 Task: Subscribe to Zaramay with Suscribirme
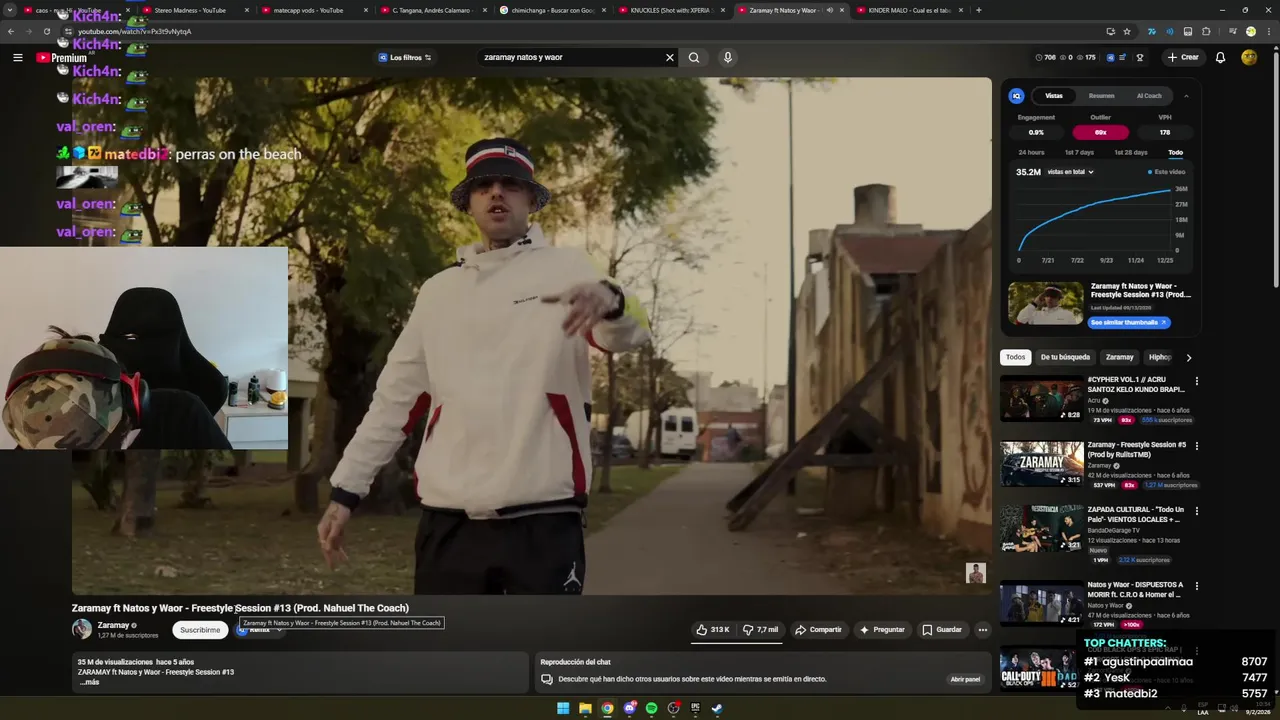[200, 630]
